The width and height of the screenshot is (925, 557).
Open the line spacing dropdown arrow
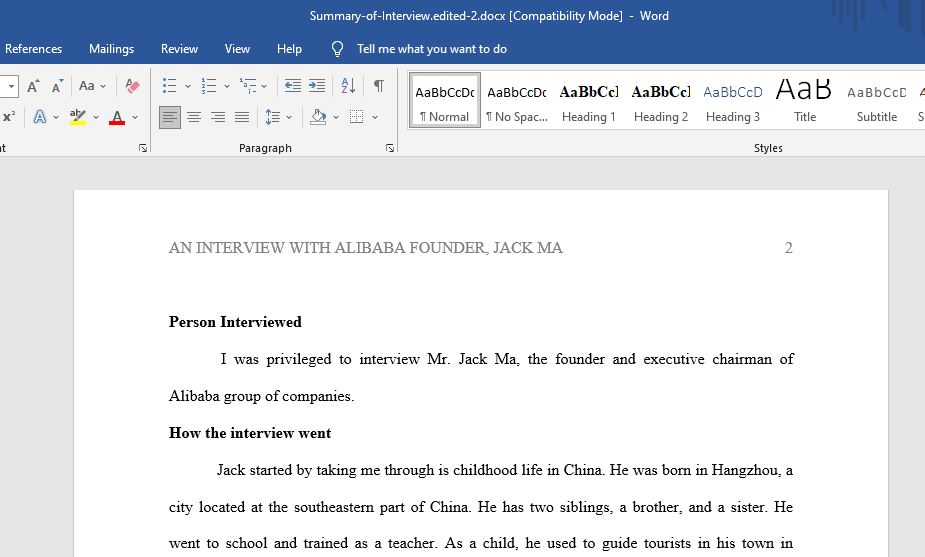[x=289, y=117]
